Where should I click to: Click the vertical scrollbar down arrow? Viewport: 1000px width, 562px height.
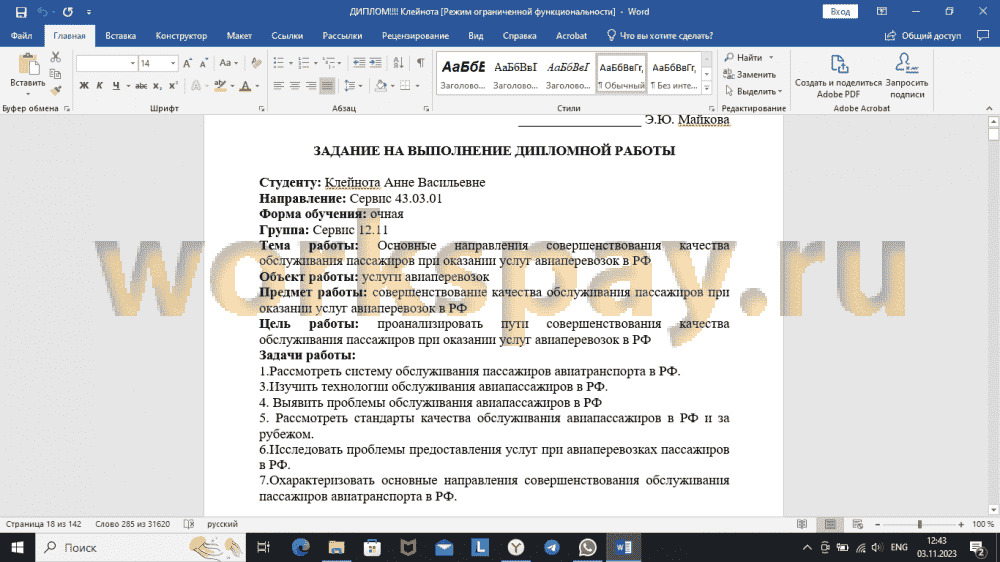pos(993,510)
